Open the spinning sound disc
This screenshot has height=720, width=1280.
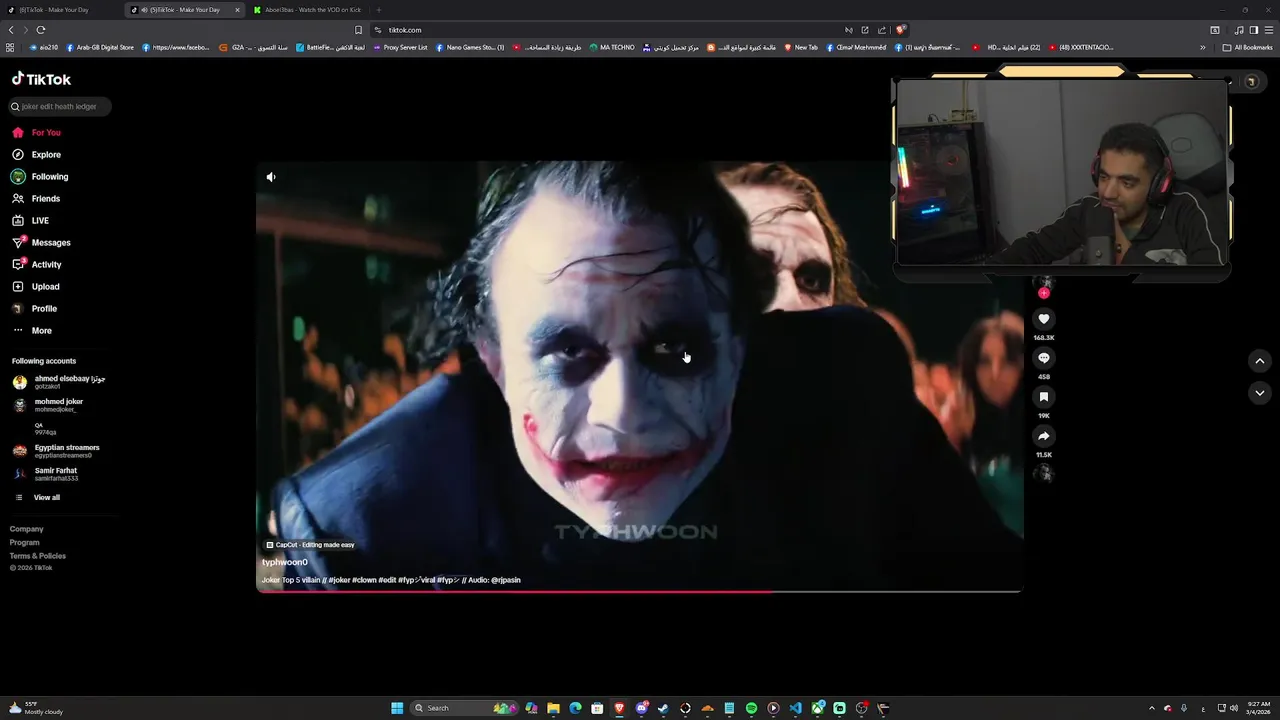pyautogui.click(x=1044, y=473)
